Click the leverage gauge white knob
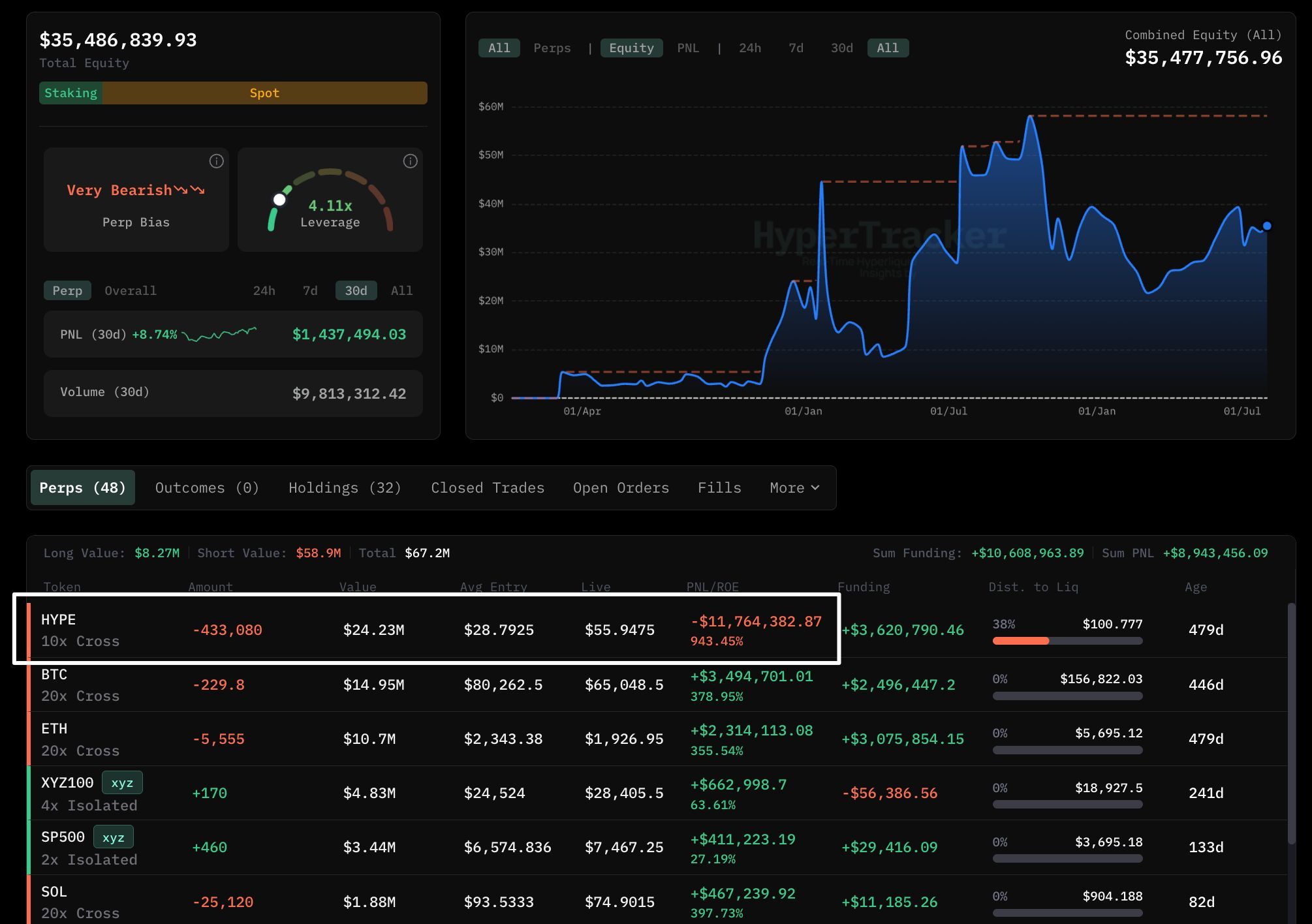This screenshot has width=1312, height=924. click(x=279, y=200)
